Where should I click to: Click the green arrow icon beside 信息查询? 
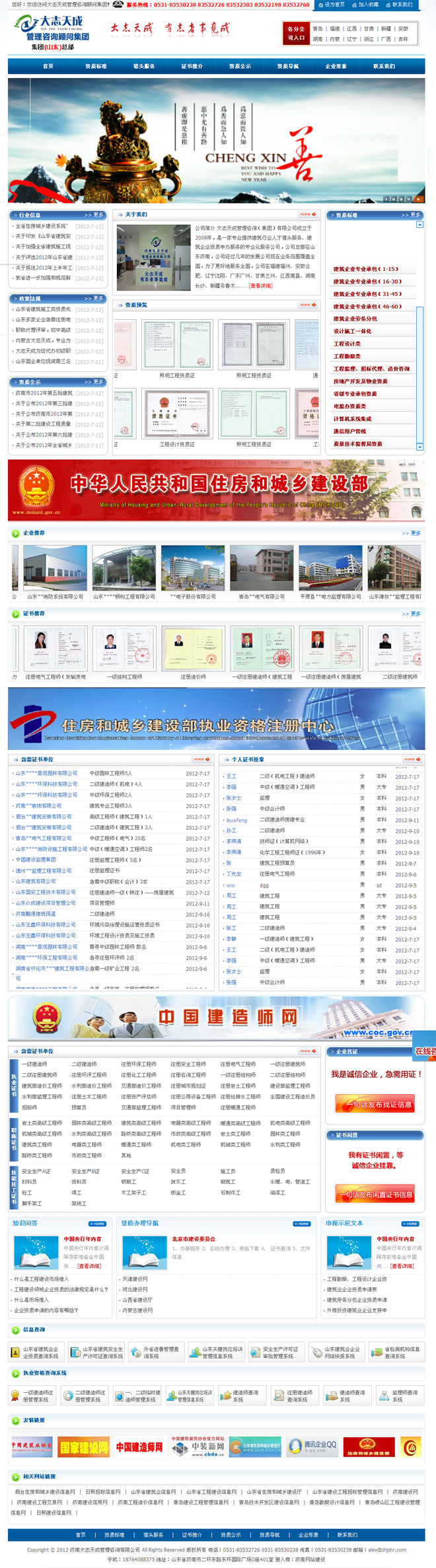(x=15, y=1329)
